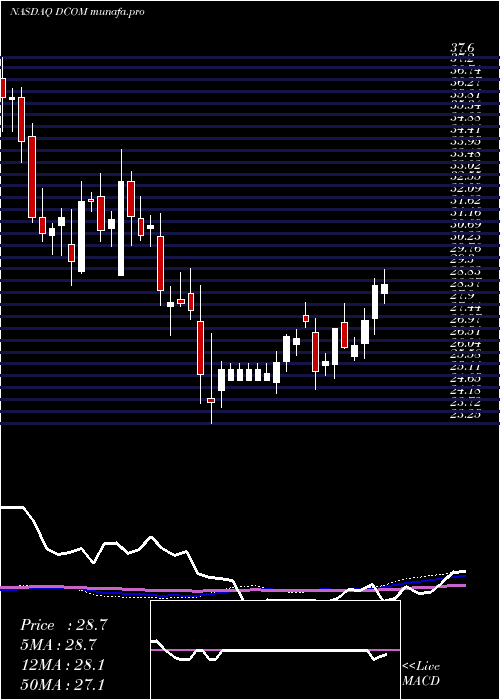Click the NASDAQ DCOM munafa.pro chart title
Image resolution: width=500 pixels, height=700 pixels.
click(x=77, y=12)
